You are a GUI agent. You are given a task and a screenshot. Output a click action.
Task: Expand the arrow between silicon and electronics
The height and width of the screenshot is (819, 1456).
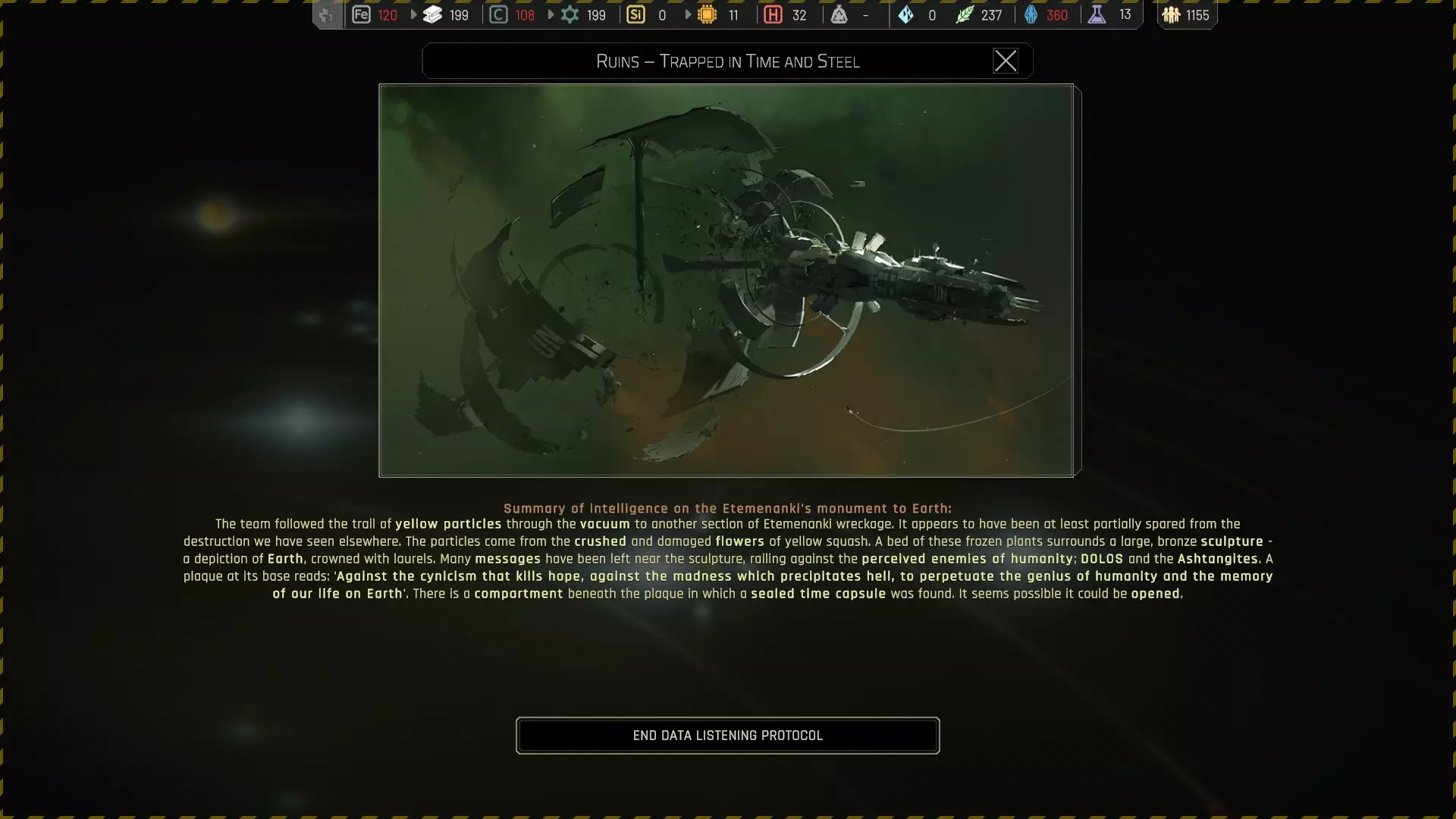click(688, 14)
